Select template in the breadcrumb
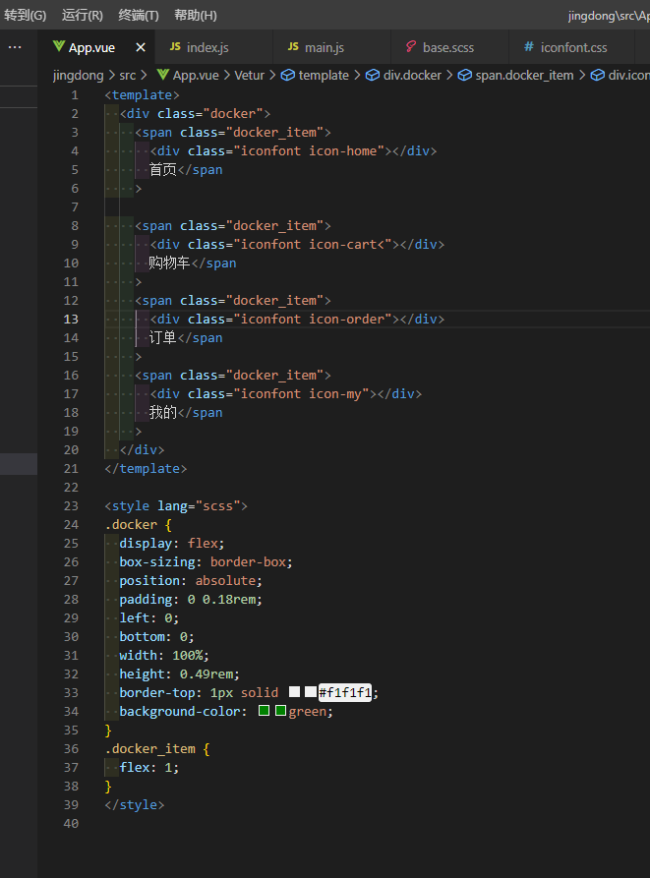 tap(324, 75)
